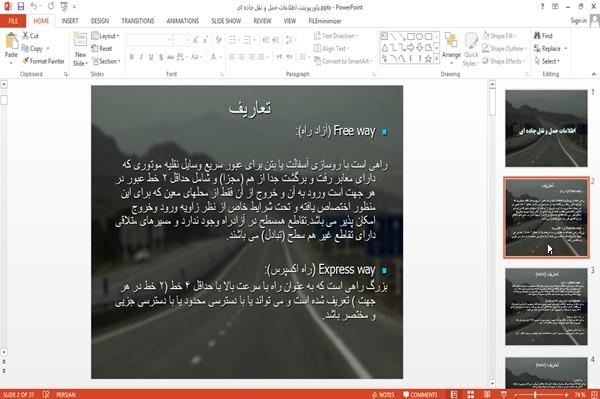
Task: Open the font name combo box
Action: (150, 39)
